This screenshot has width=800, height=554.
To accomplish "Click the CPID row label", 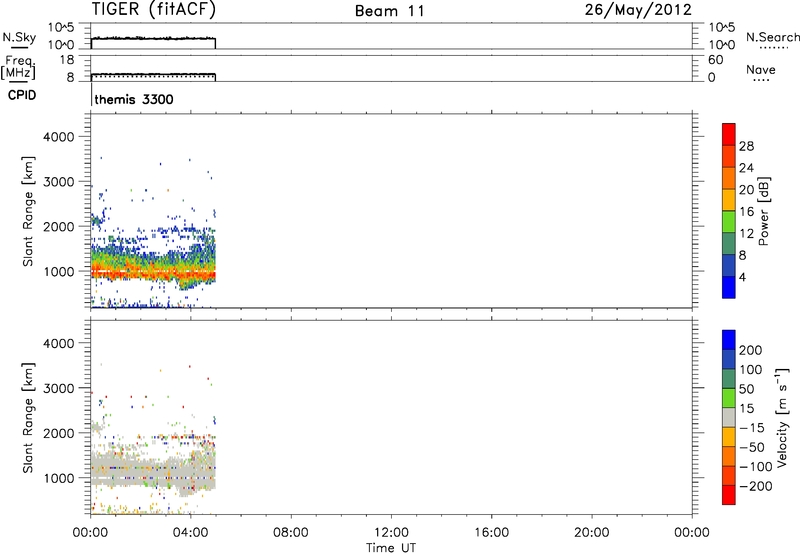I will (22, 95).
